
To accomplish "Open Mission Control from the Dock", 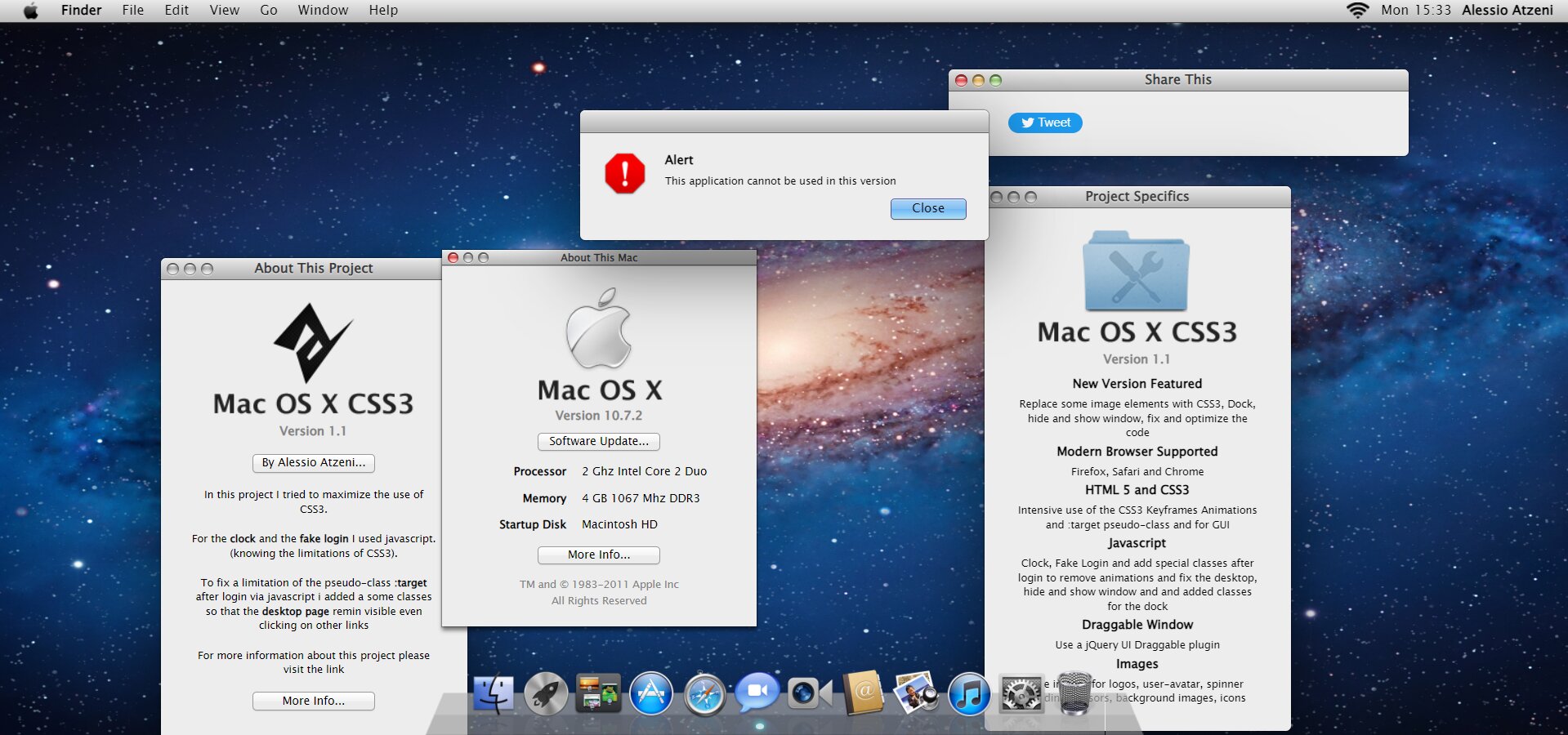I will point(598,694).
